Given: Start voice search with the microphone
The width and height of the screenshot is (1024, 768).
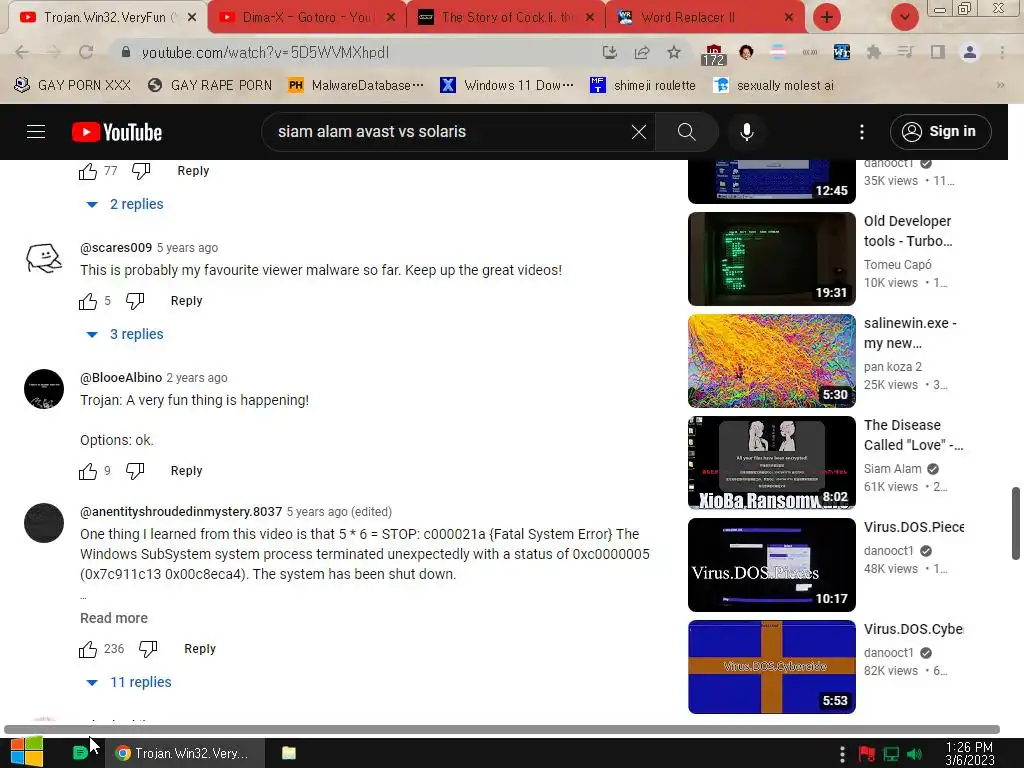Looking at the screenshot, I should [x=746, y=132].
